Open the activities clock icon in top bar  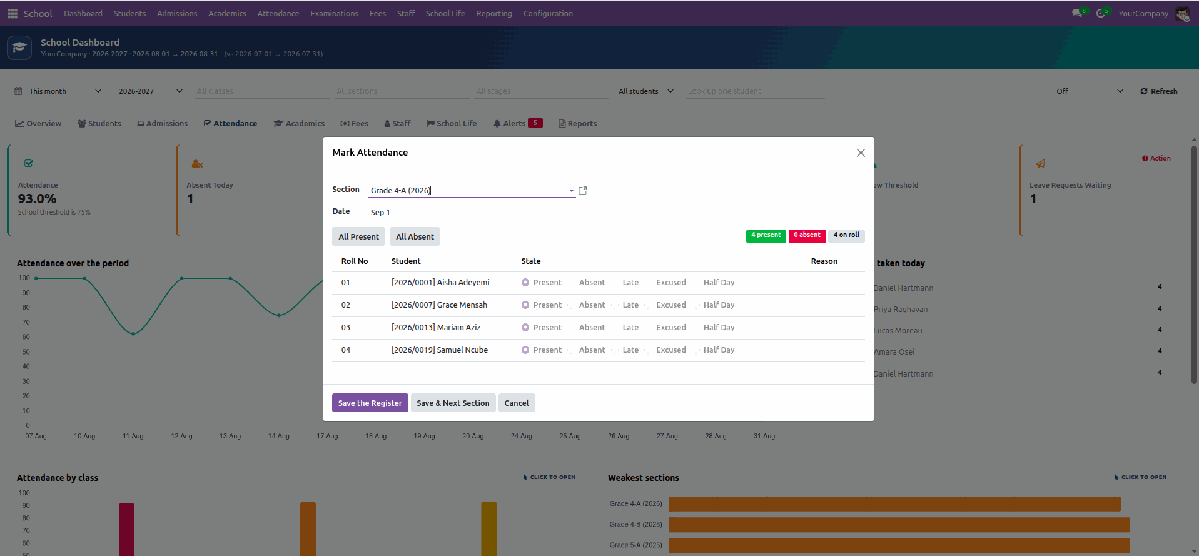pyautogui.click(x=1102, y=13)
